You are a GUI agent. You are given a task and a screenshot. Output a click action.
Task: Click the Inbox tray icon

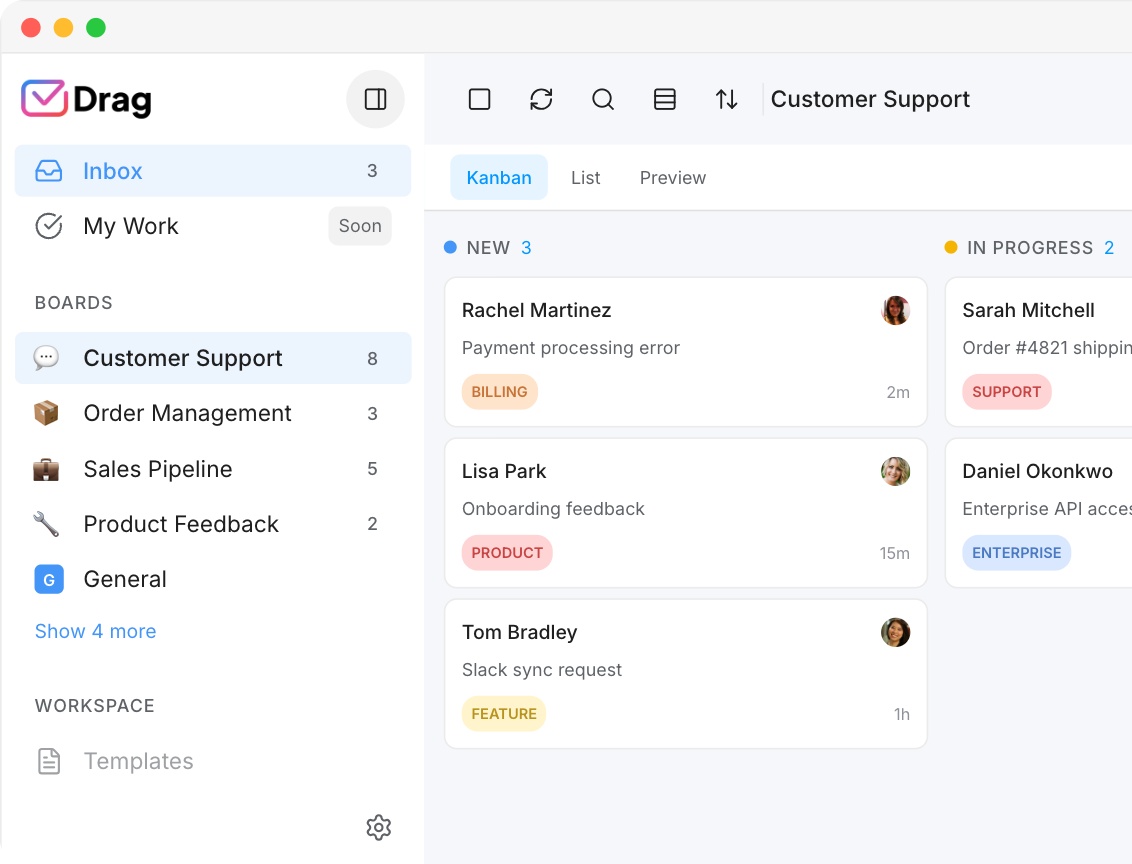coord(48,171)
